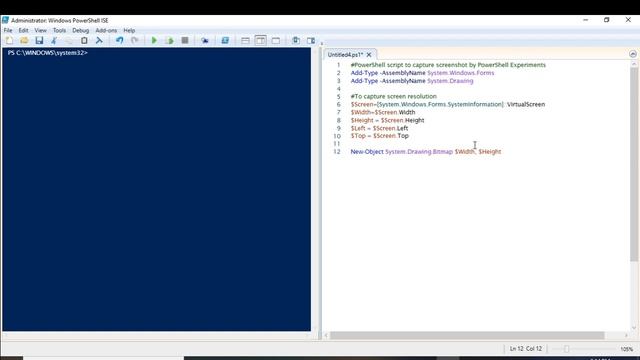Viewport: 640px width, 360px height.
Task: Click the script editor's scroll-down arrow
Action: (x=633, y=327)
